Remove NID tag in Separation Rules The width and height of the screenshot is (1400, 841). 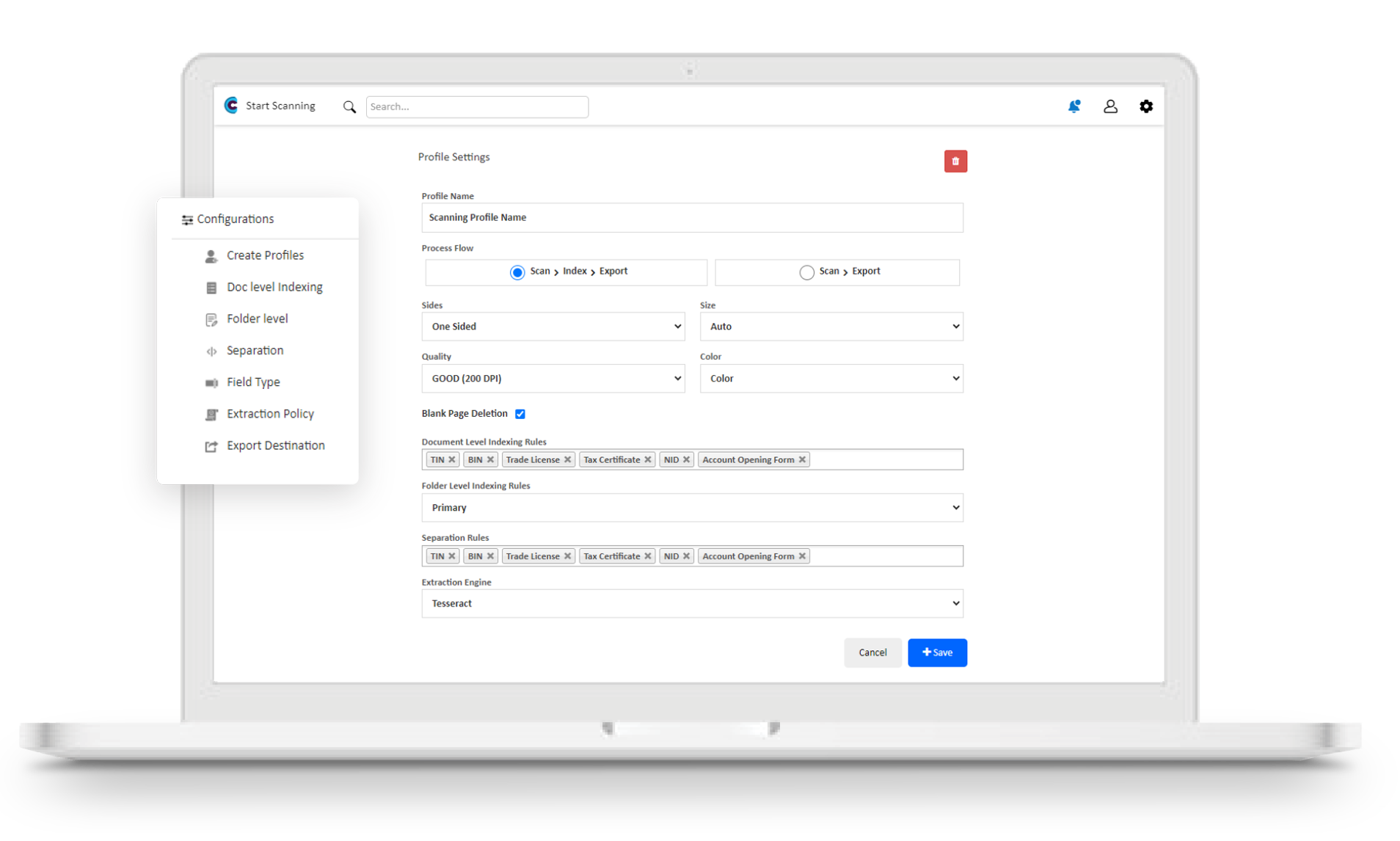(686, 556)
